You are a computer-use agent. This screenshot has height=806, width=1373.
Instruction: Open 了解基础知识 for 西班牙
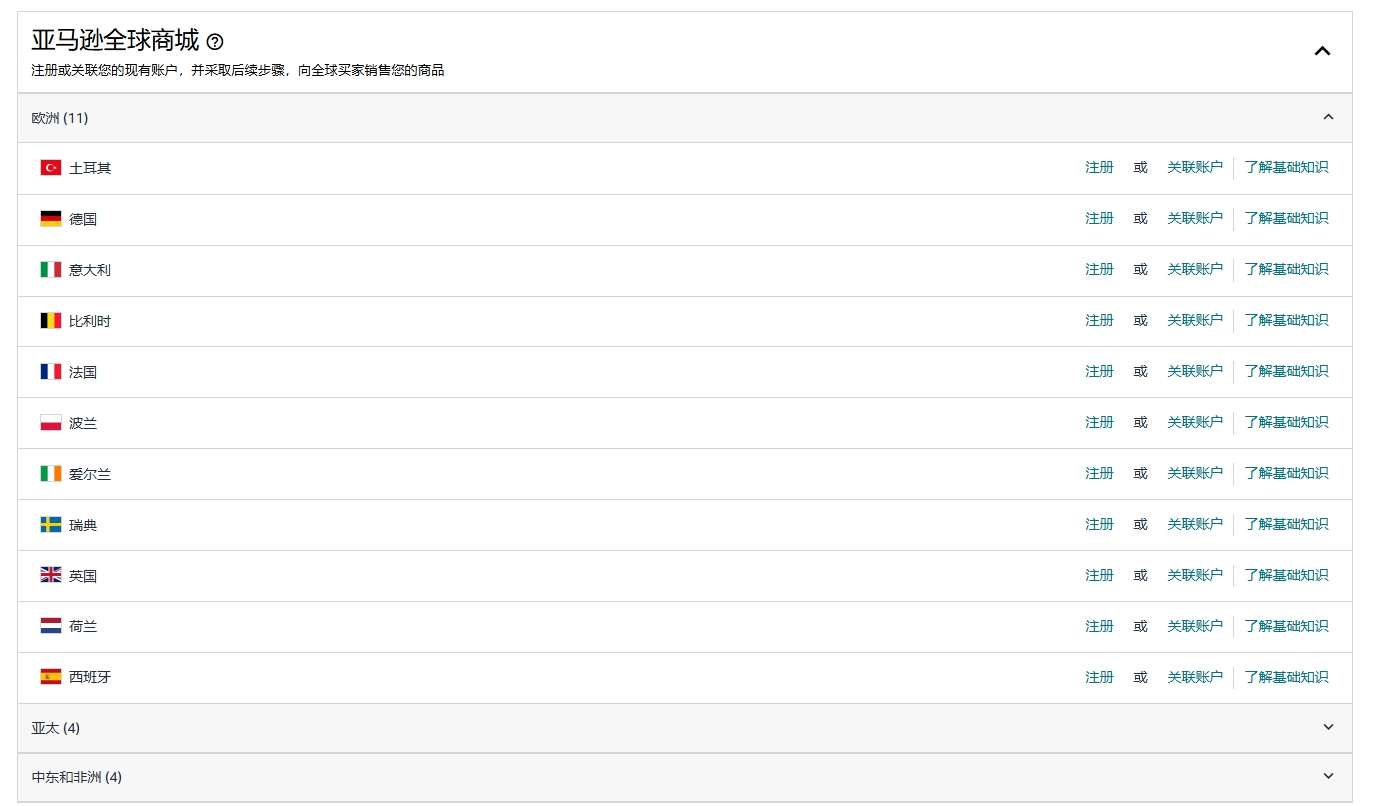(x=1286, y=677)
